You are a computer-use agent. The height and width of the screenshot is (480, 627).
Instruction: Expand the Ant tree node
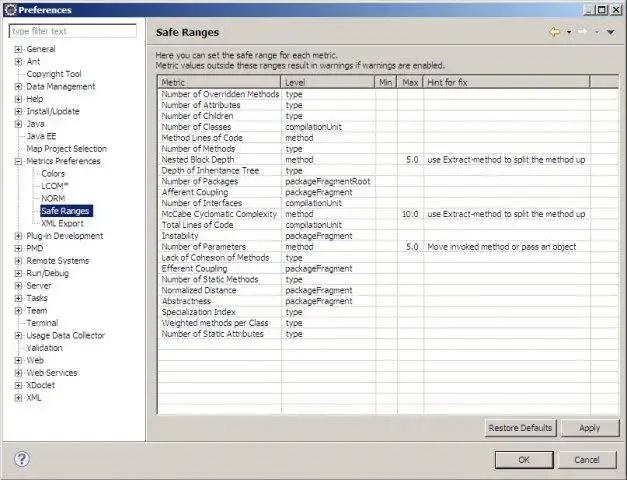18,62
